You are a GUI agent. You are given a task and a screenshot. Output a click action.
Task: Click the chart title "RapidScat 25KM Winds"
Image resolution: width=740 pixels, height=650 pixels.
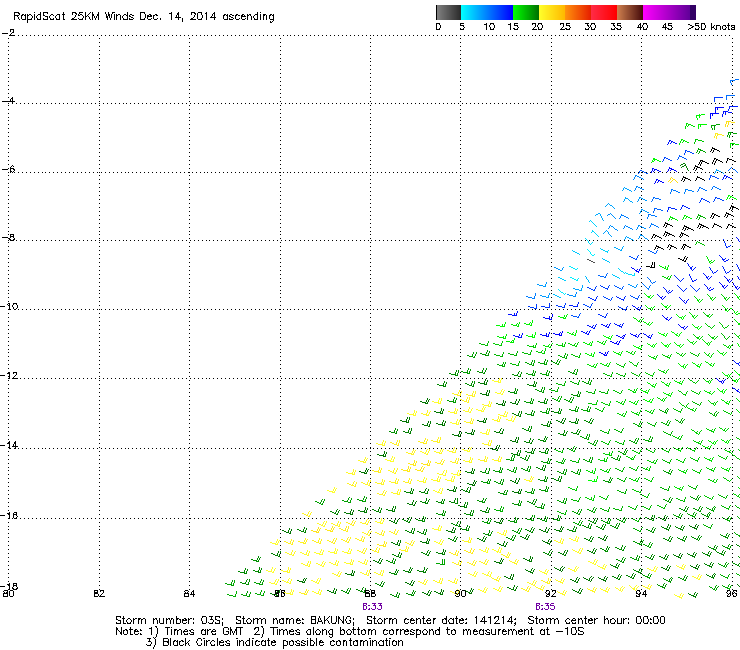coord(74,17)
